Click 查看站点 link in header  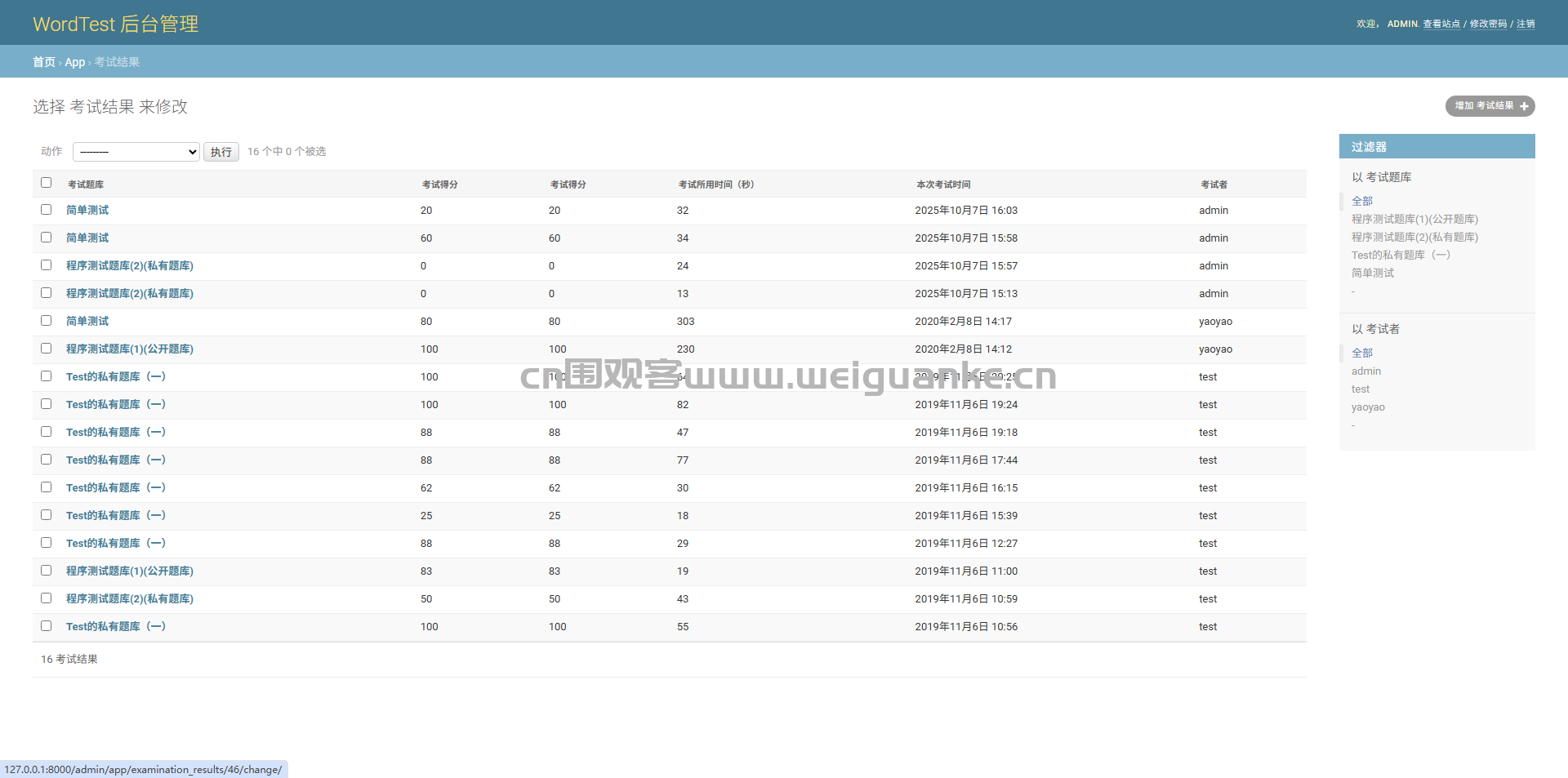[x=1441, y=24]
